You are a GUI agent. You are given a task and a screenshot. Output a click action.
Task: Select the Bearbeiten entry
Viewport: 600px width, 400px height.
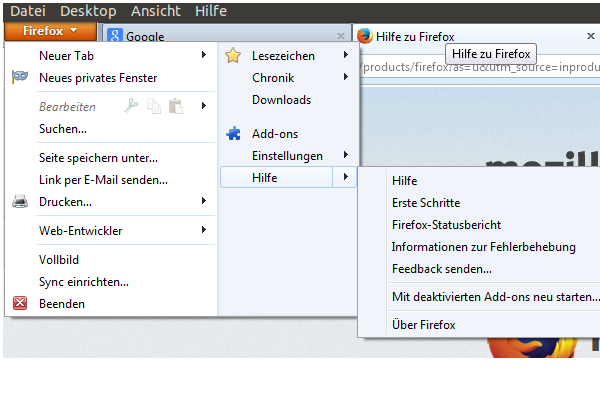click(67, 107)
